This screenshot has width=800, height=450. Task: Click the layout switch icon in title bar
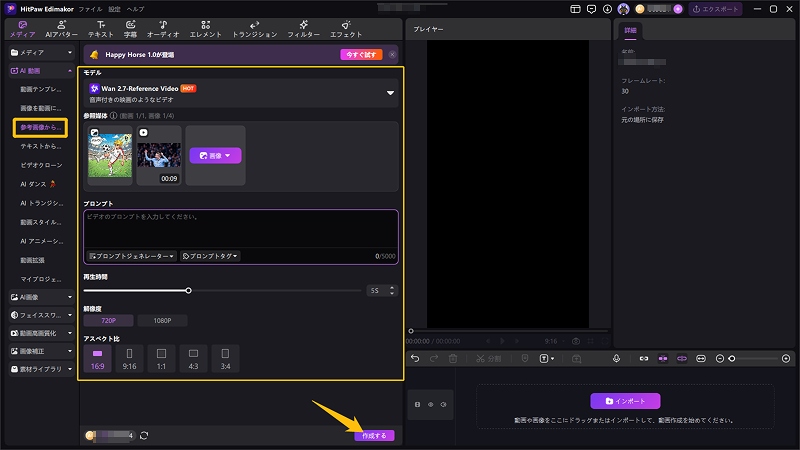pos(576,9)
